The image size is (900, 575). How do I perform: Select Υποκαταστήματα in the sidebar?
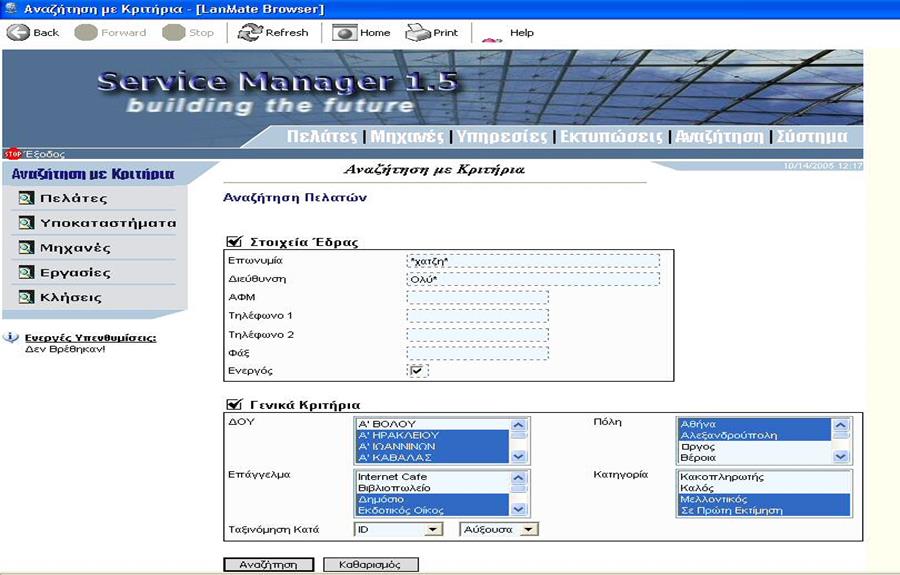(x=108, y=223)
